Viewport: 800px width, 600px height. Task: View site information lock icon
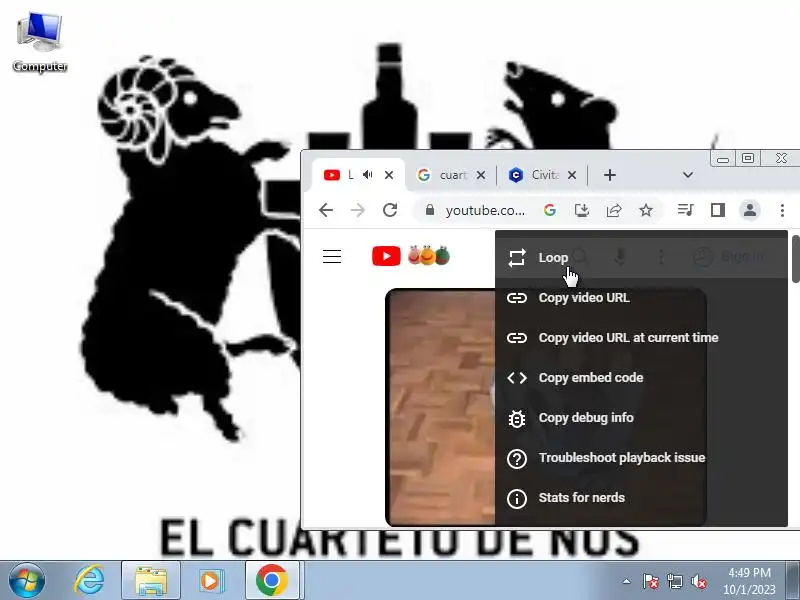[x=430, y=210]
